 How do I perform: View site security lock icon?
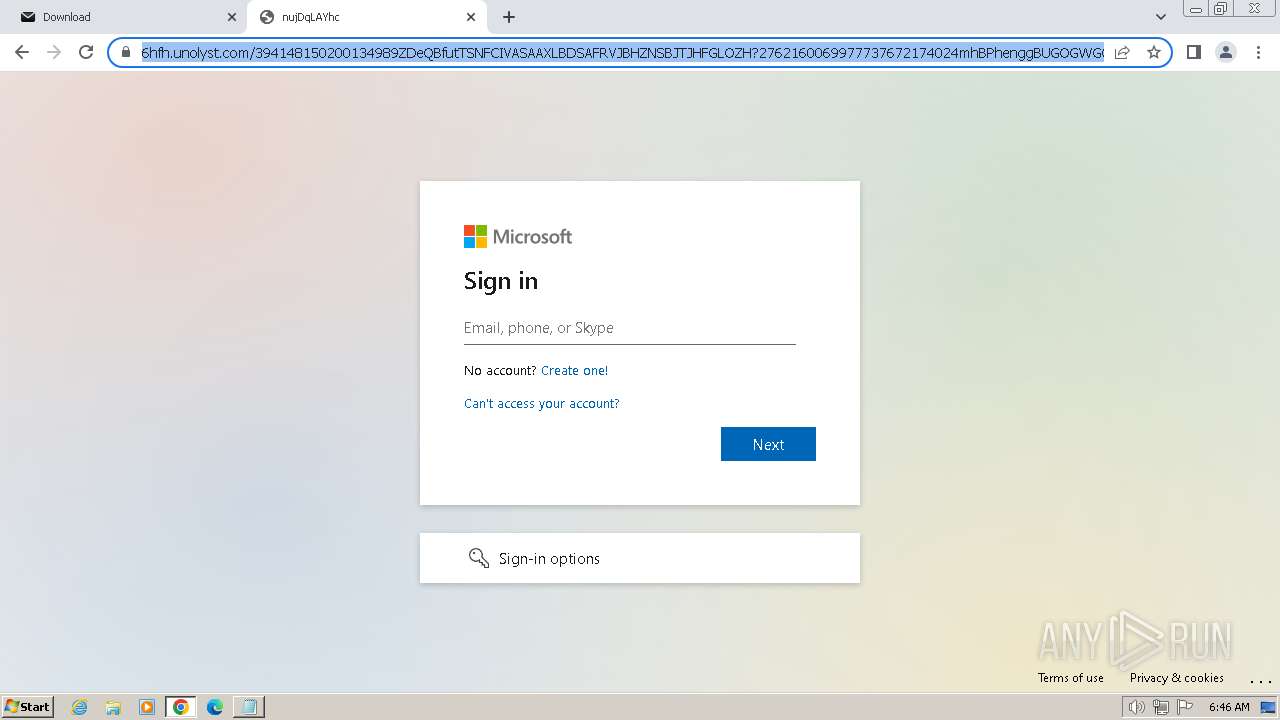[126, 52]
